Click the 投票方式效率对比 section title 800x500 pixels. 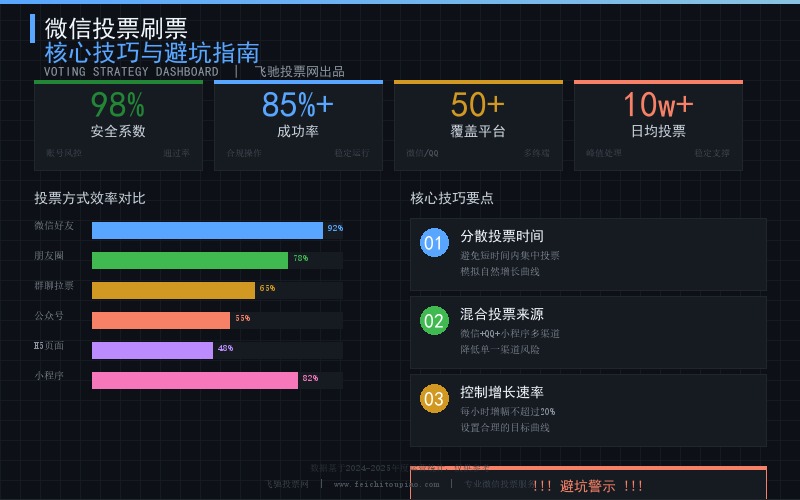90,198
